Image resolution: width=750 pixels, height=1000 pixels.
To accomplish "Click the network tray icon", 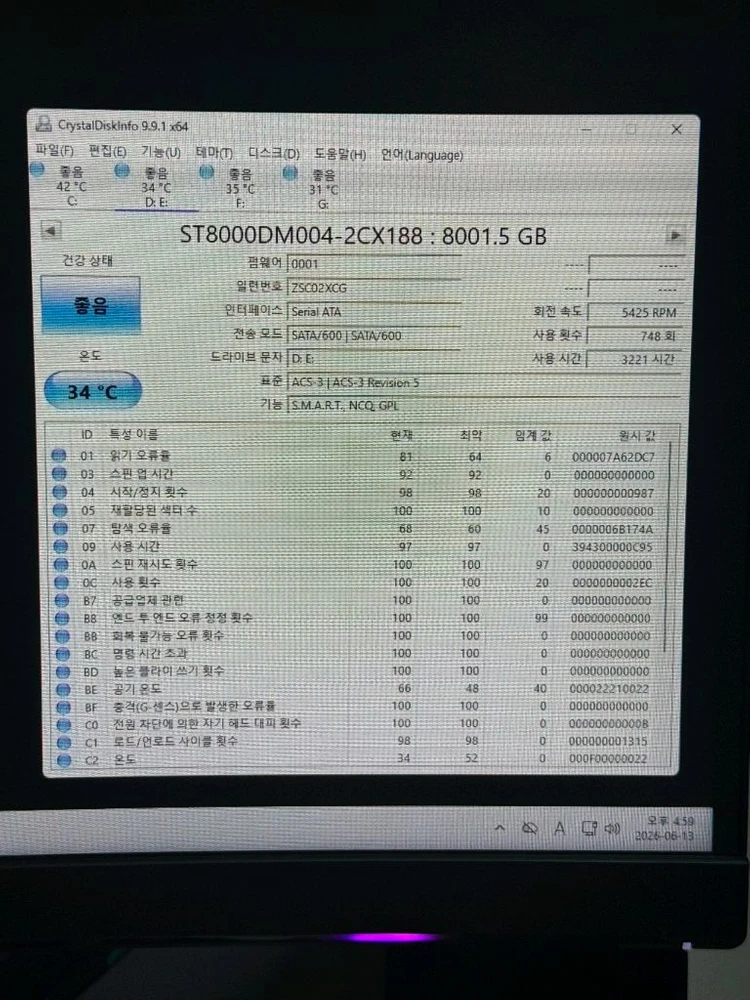I will coord(589,828).
